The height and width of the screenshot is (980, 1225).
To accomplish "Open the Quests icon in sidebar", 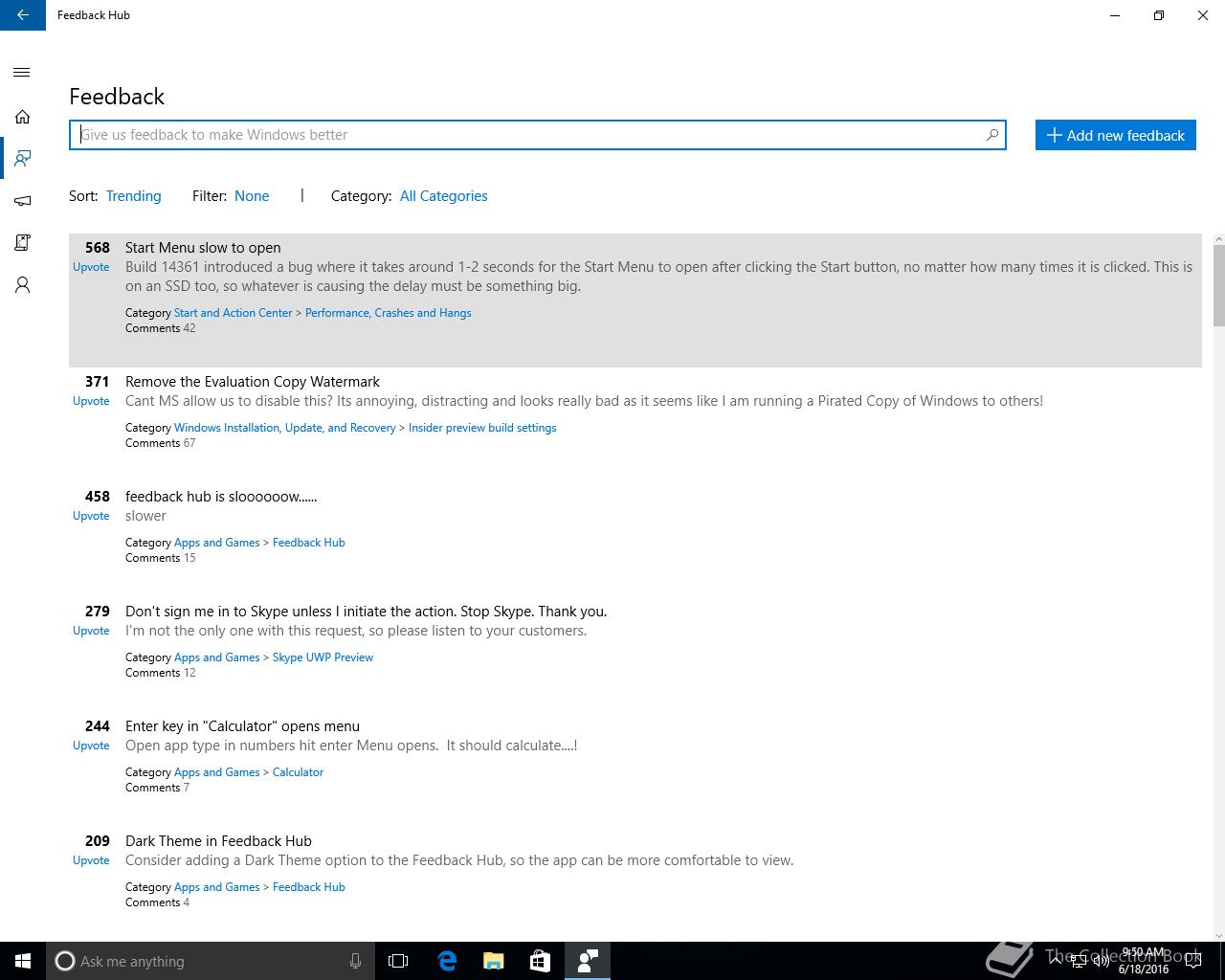I will click(22, 243).
